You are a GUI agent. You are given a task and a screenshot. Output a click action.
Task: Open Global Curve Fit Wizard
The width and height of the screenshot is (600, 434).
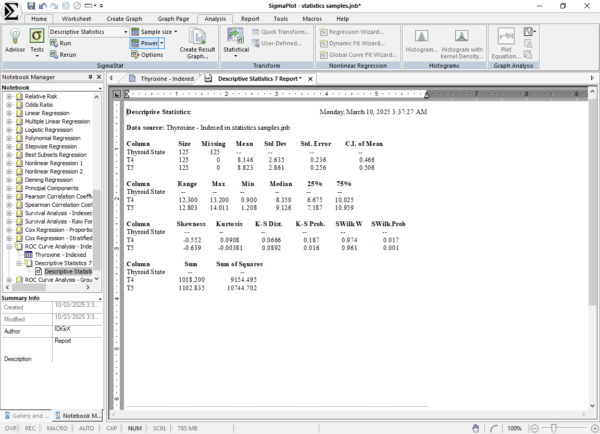tap(359, 55)
